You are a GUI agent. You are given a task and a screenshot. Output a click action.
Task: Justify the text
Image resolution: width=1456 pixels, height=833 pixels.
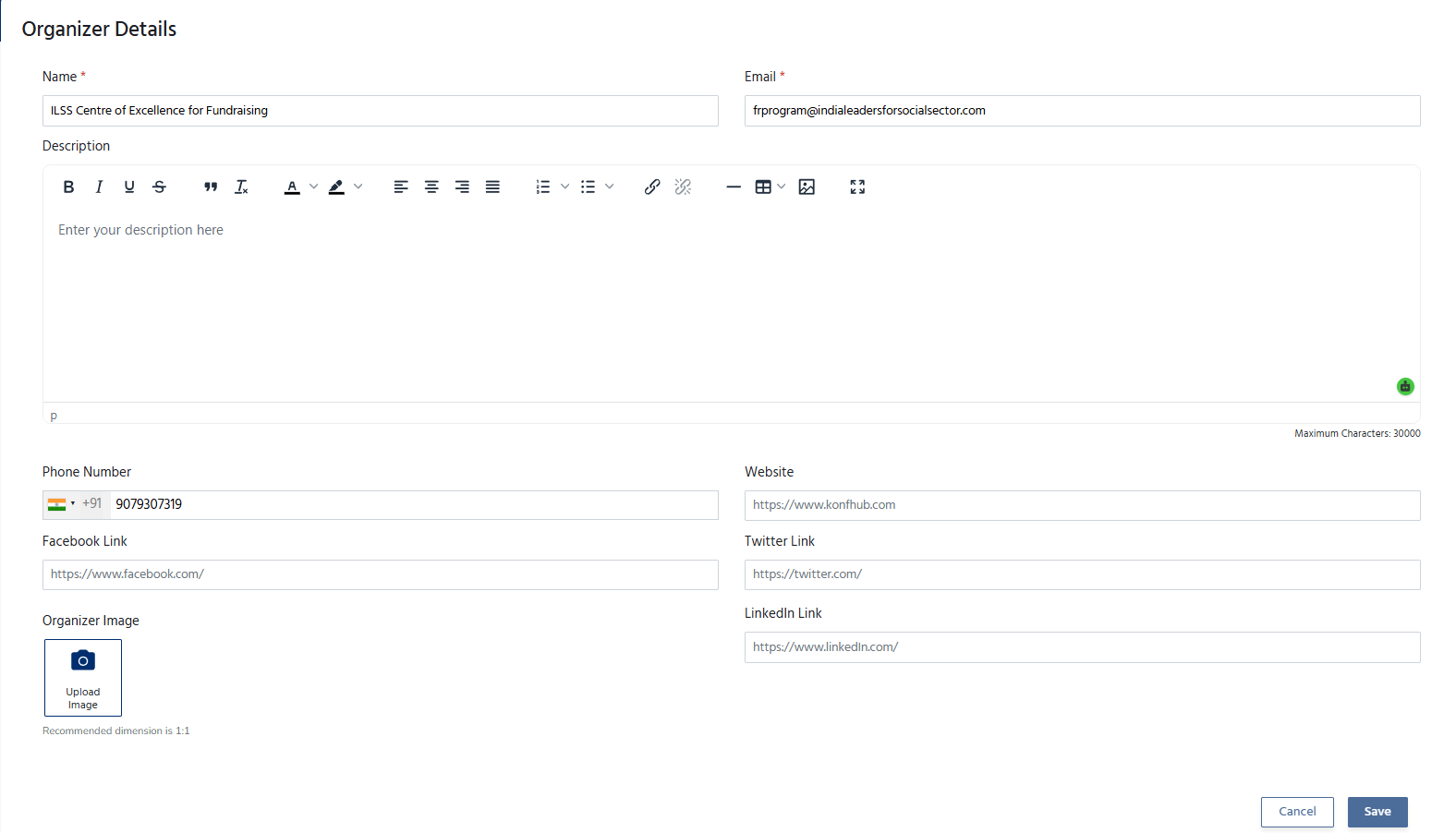coord(492,187)
